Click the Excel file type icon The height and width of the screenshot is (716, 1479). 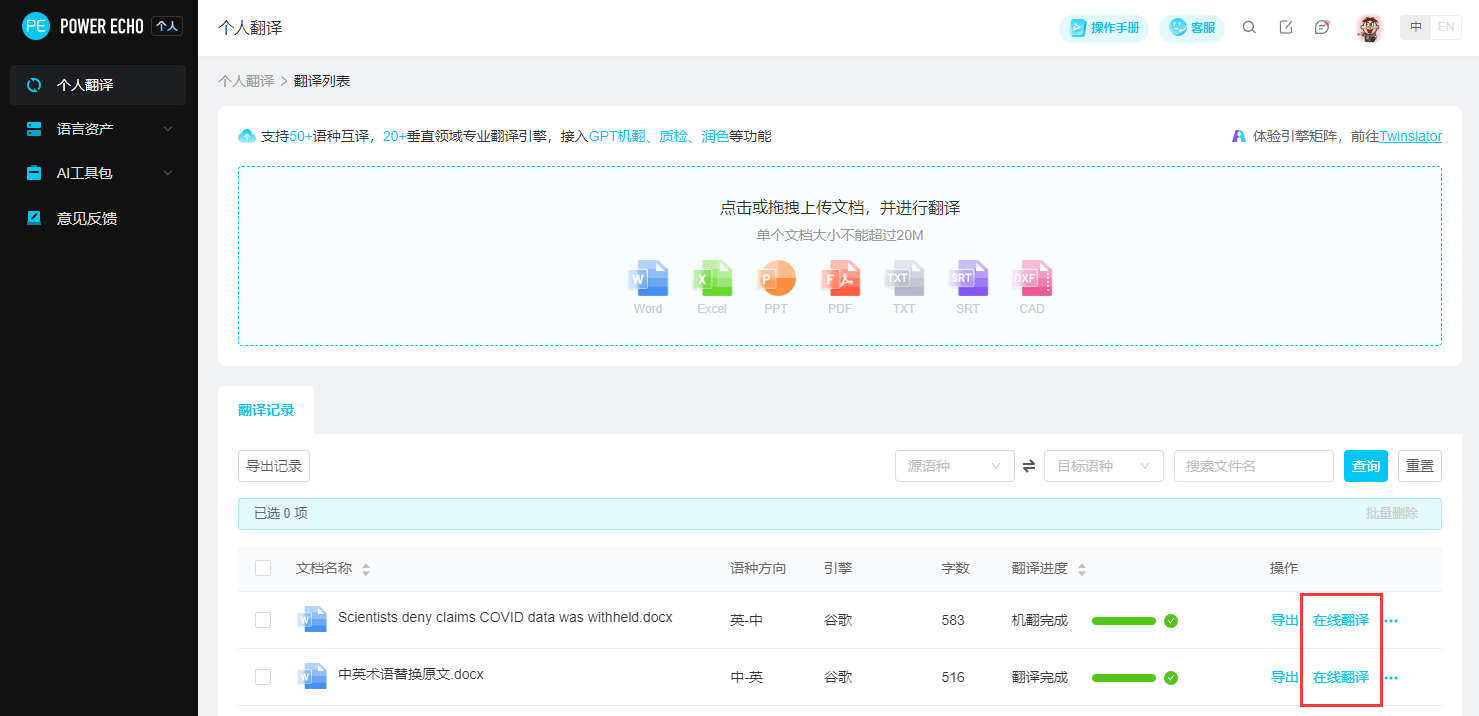[712, 279]
